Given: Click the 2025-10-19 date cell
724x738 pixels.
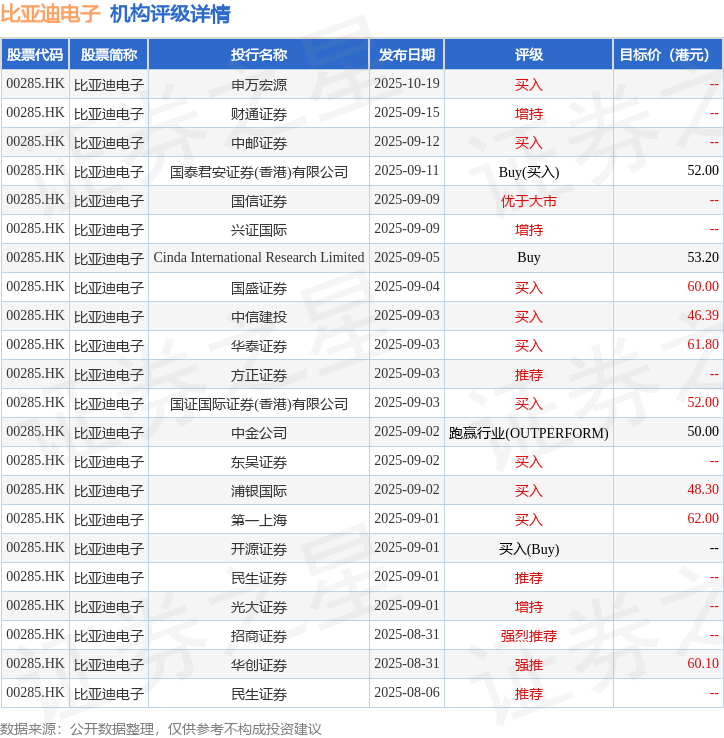Looking at the screenshot, I should pyautogui.click(x=407, y=84).
